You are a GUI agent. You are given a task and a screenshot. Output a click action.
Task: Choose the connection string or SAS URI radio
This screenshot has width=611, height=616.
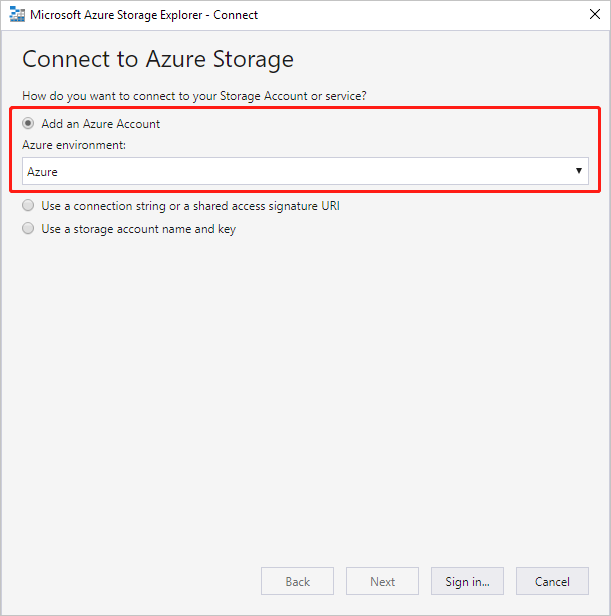[x=28, y=206]
